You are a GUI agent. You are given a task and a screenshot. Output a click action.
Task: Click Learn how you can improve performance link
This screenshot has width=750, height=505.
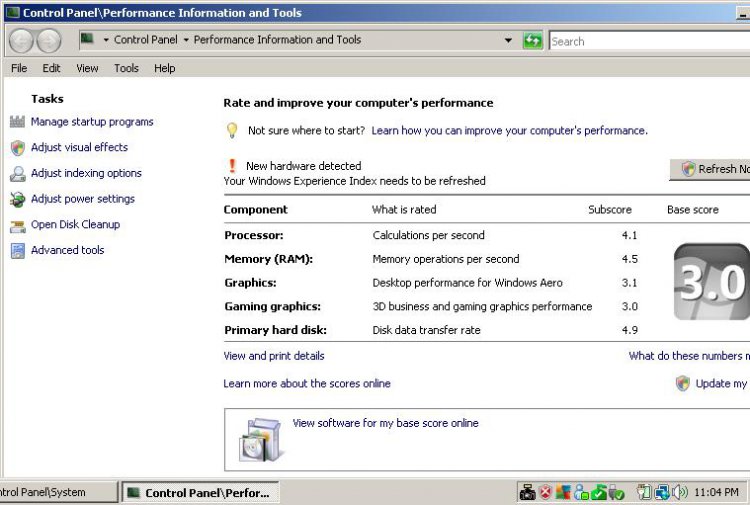pos(509,131)
